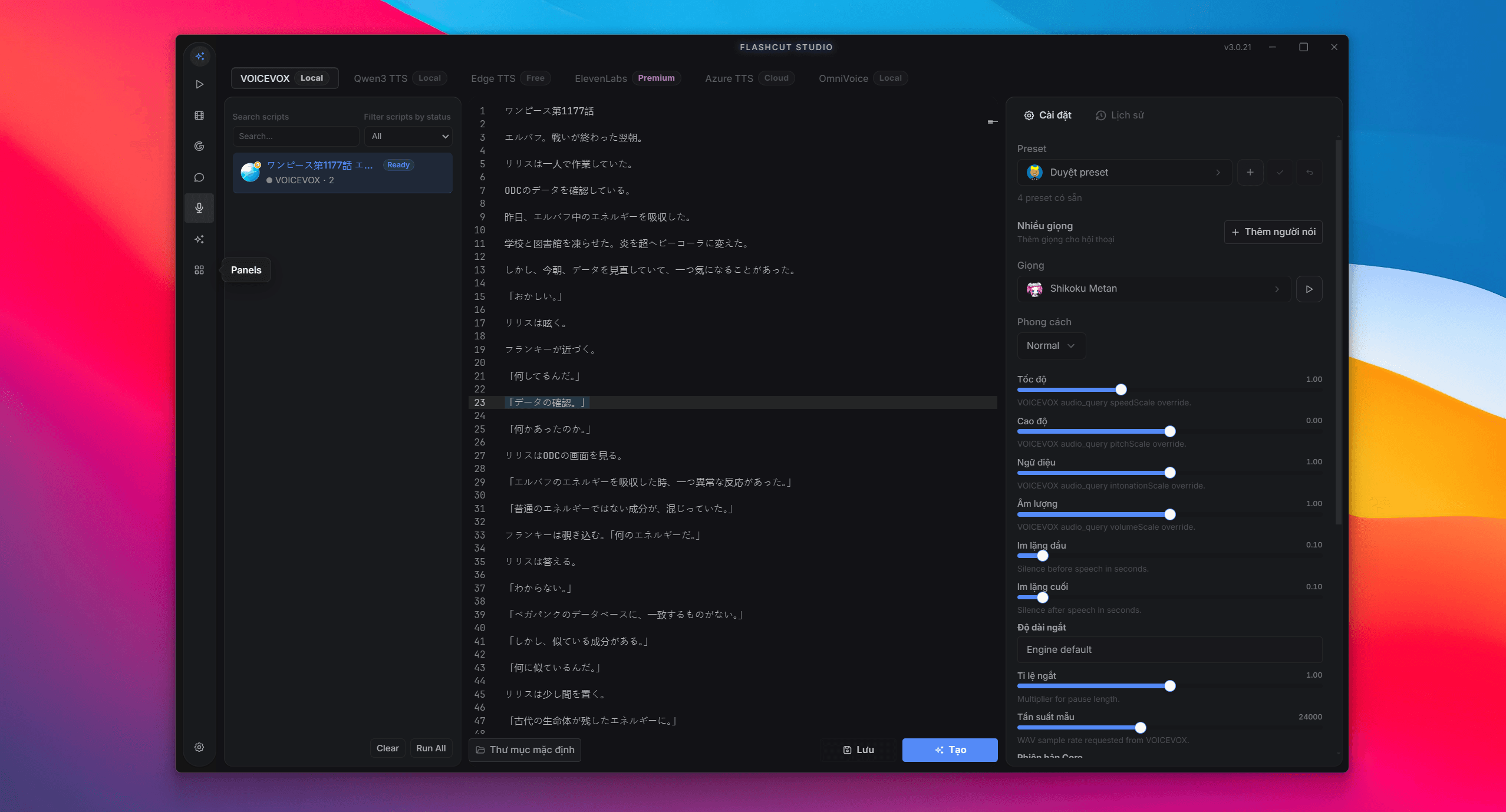Preview the Shikoku Metan voice with play icon

tap(1309, 289)
